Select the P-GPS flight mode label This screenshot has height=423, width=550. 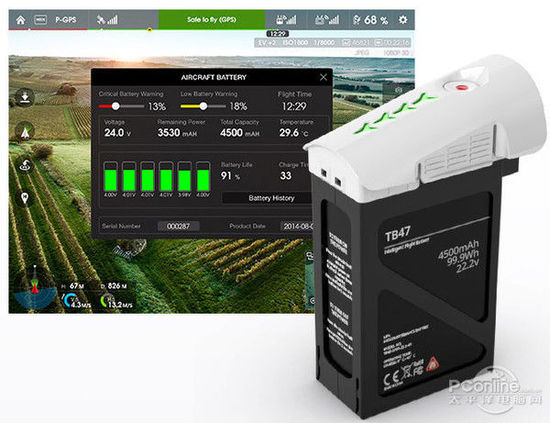(x=66, y=20)
